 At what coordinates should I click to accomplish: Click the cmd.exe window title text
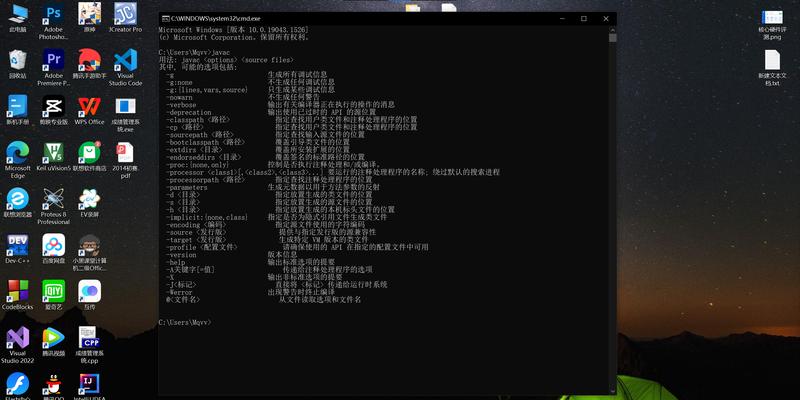tap(215, 18)
